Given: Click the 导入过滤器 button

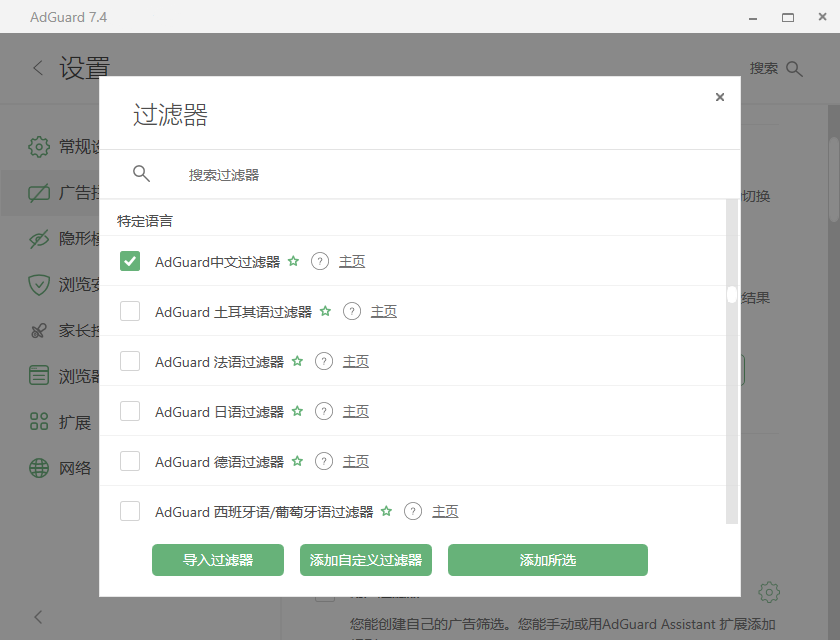Looking at the screenshot, I should [x=218, y=560].
